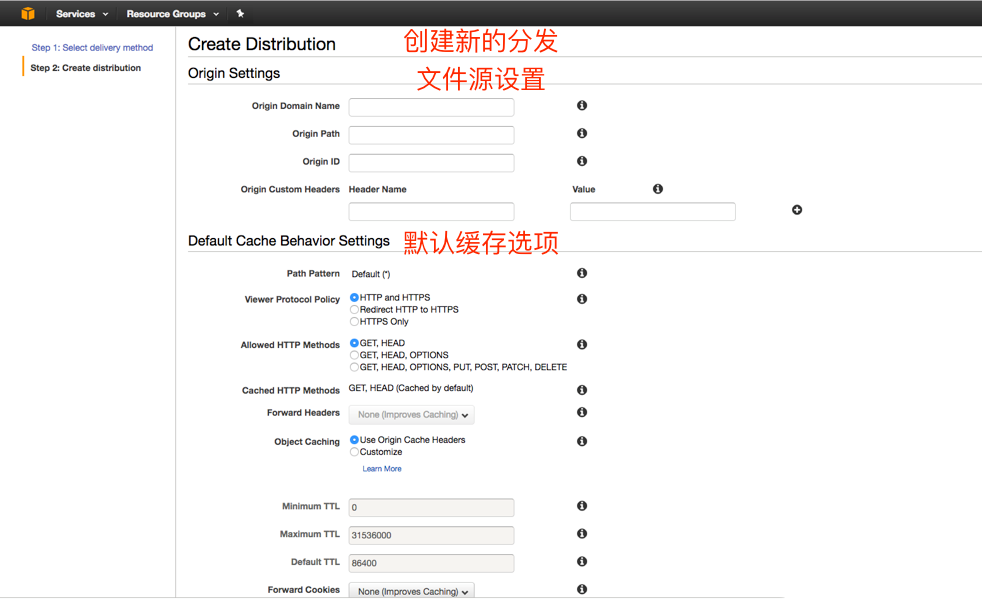Screen dimensions: 982x600
Task: Click the AWS cube logo icon
Action: tap(28, 13)
